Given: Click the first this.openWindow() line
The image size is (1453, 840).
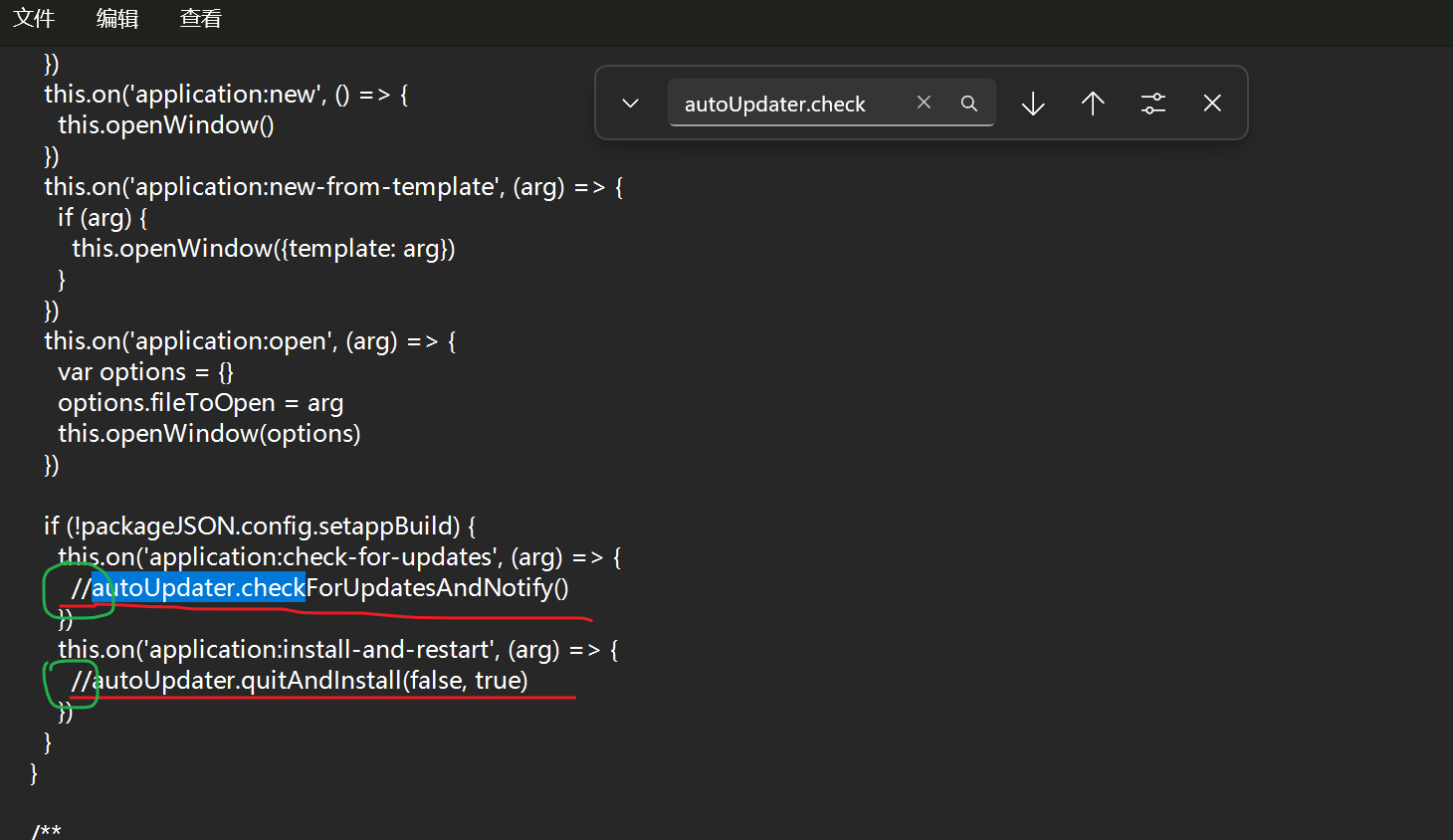Looking at the screenshot, I should click(166, 125).
